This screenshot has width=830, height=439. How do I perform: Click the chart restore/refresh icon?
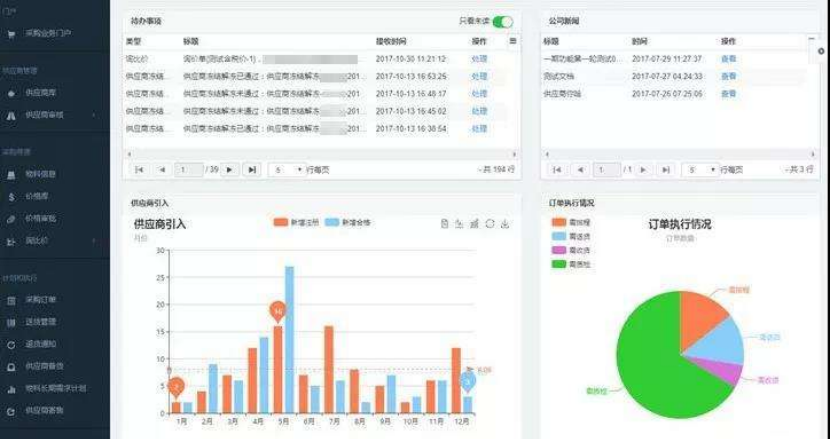(x=490, y=223)
